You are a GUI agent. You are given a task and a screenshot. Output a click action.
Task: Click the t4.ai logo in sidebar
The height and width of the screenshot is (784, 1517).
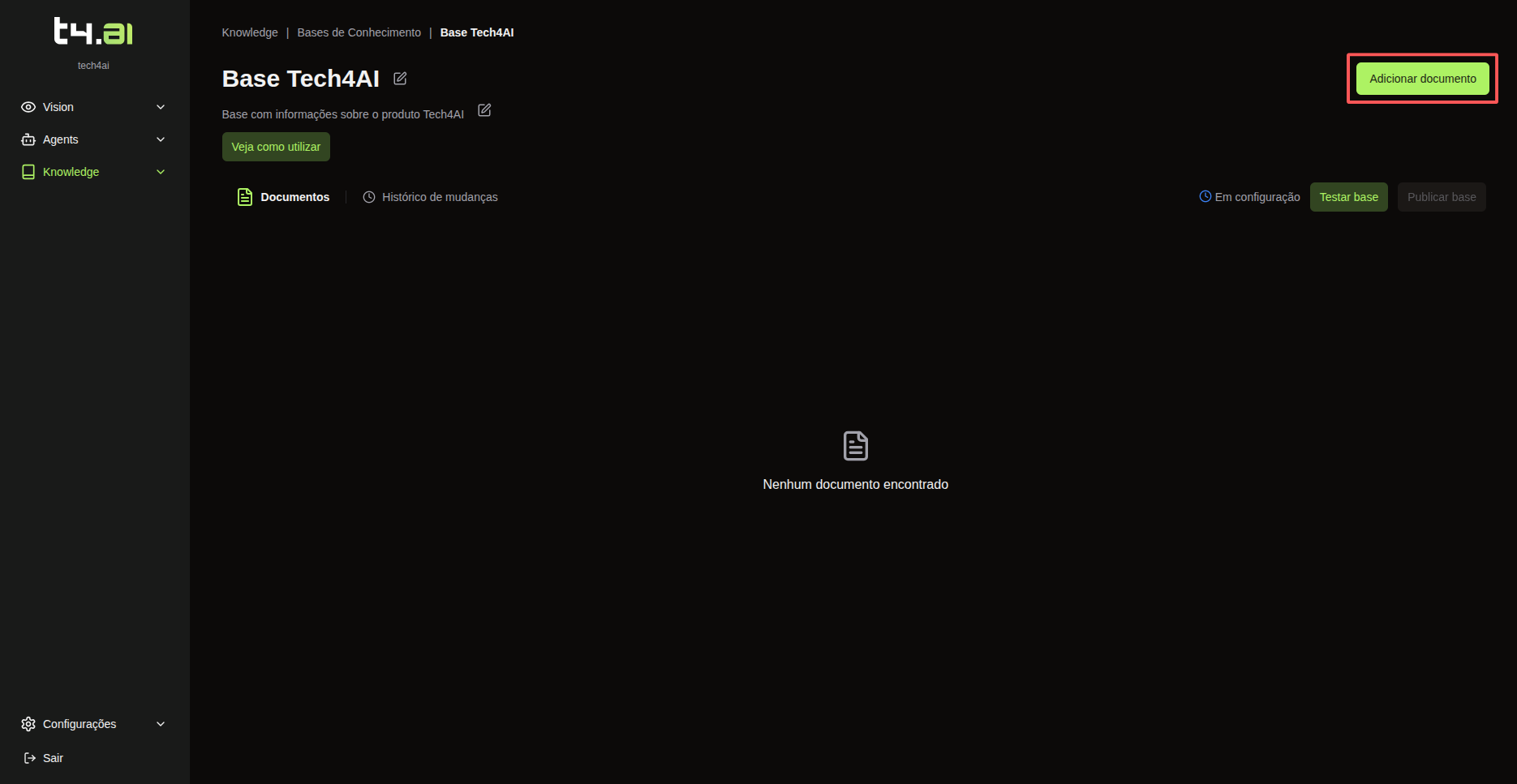tap(93, 32)
